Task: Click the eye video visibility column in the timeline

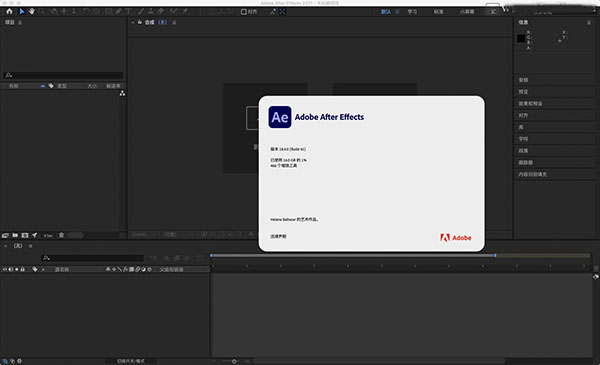Action: pyautogui.click(x=5, y=269)
